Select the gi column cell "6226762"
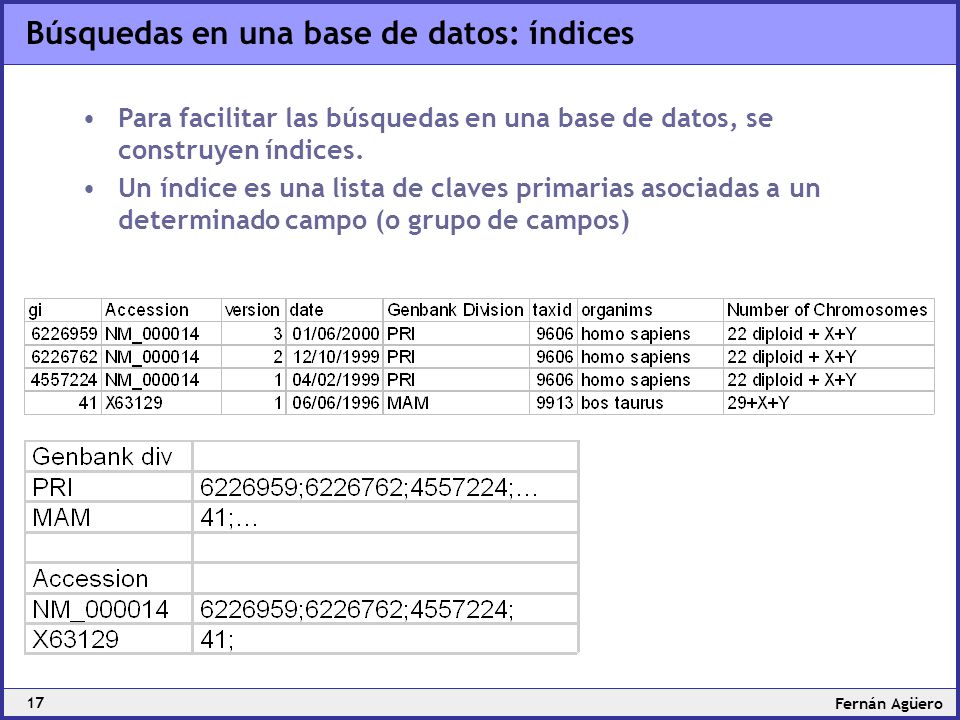 pos(64,357)
